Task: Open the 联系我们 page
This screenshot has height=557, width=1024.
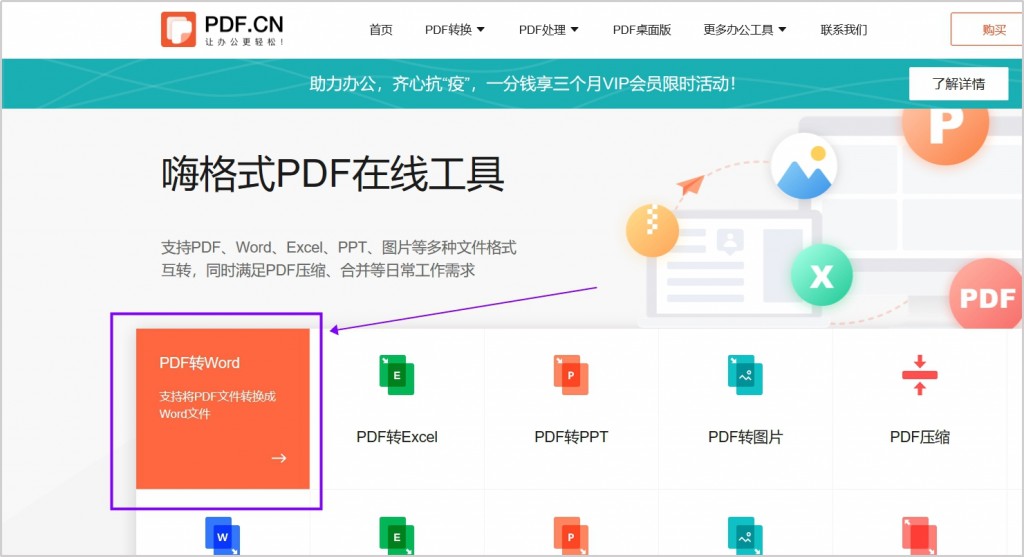Action: point(844,29)
